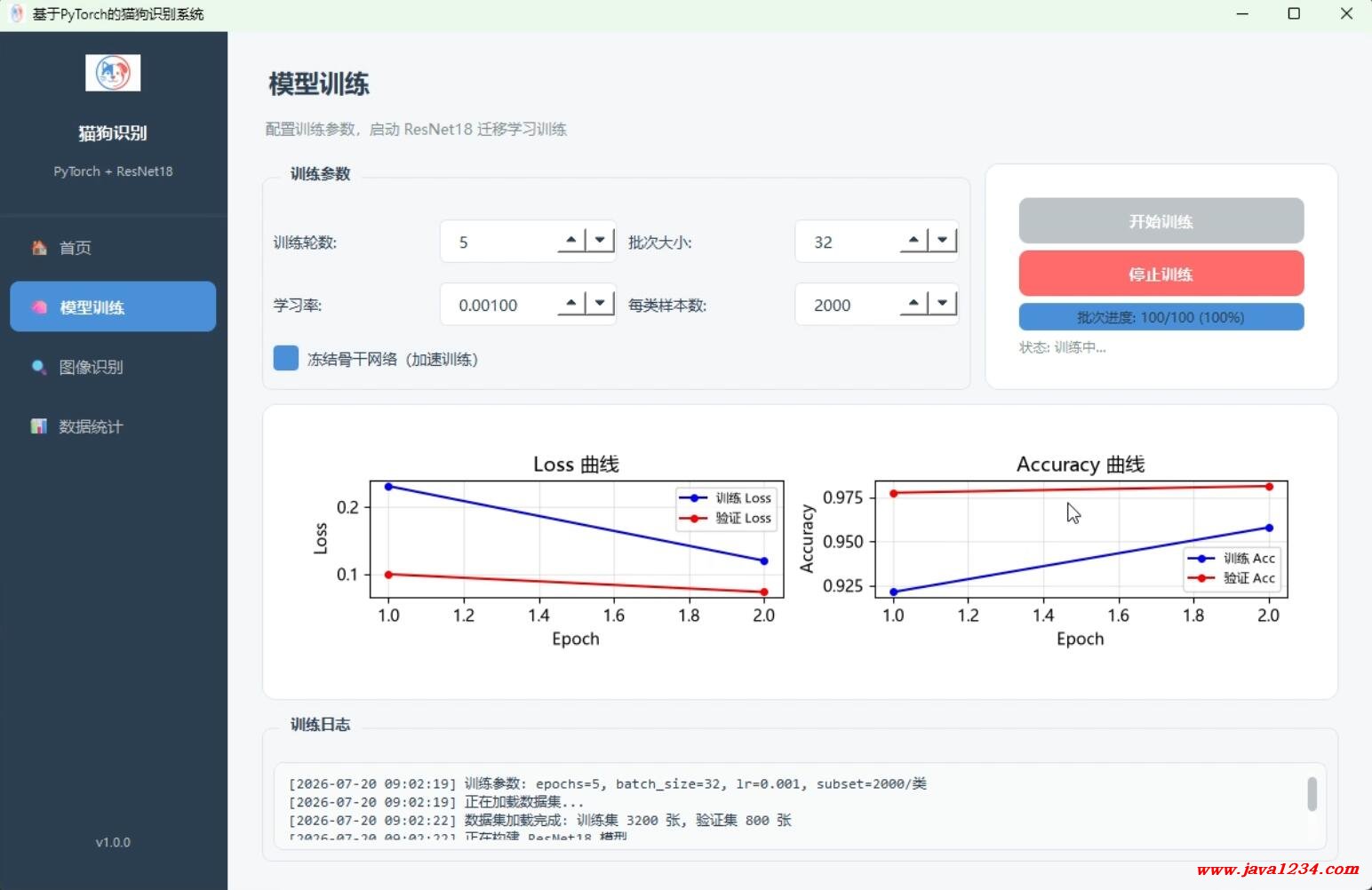This screenshot has width=1372, height=890.
Task: Click the 验证 Loss legend entry
Action: coord(727,518)
